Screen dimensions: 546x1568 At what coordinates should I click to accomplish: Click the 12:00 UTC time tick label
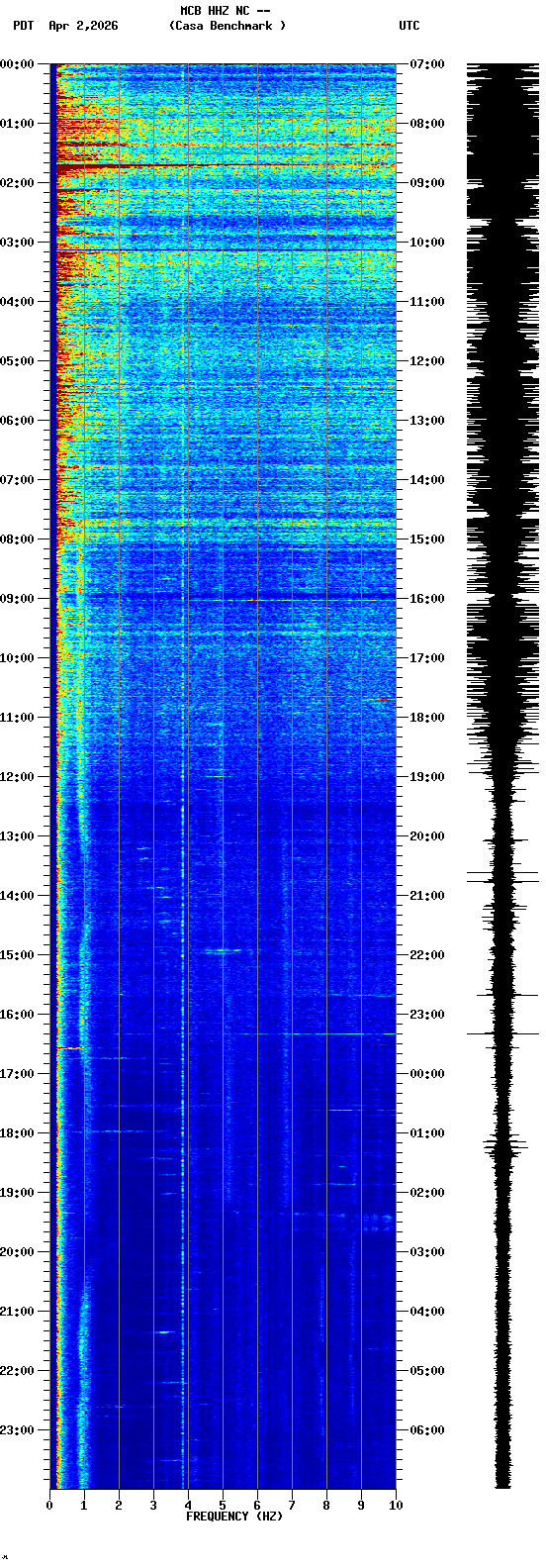click(x=426, y=361)
